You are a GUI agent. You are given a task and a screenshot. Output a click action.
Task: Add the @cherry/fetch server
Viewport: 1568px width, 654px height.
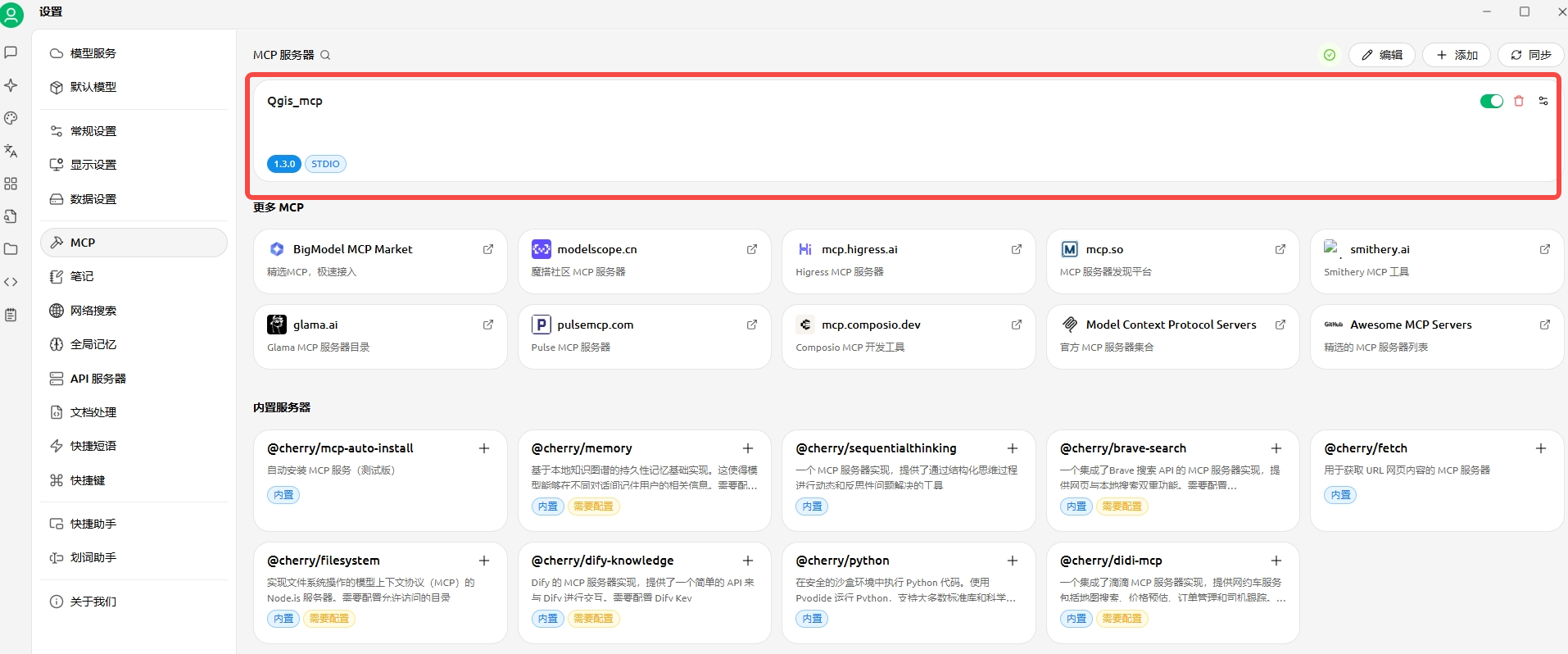click(x=1541, y=448)
